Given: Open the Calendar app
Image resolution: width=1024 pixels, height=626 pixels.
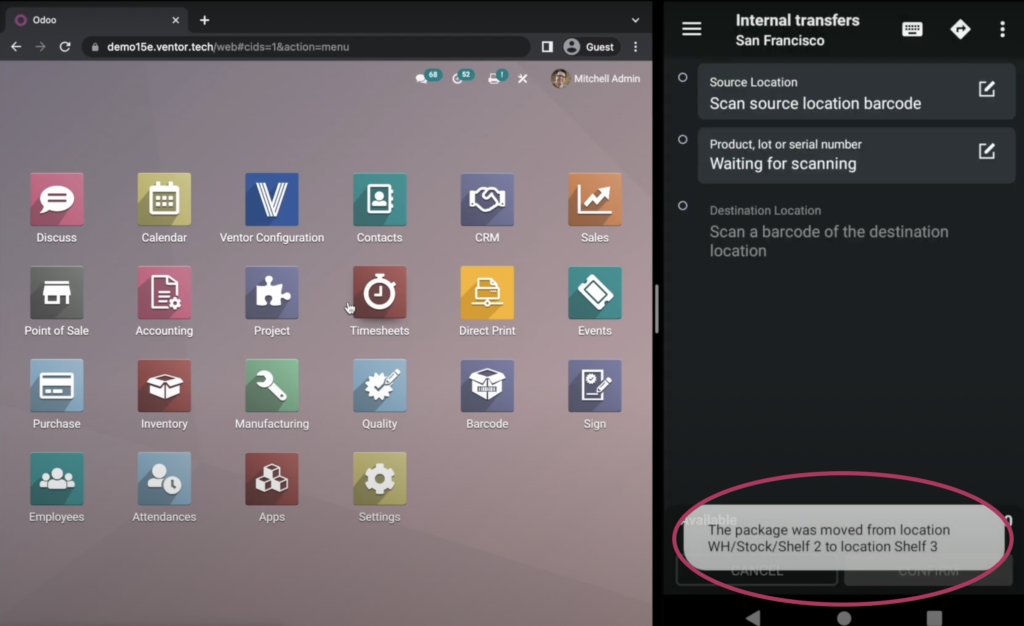Looking at the screenshot, I should (164, 200).
